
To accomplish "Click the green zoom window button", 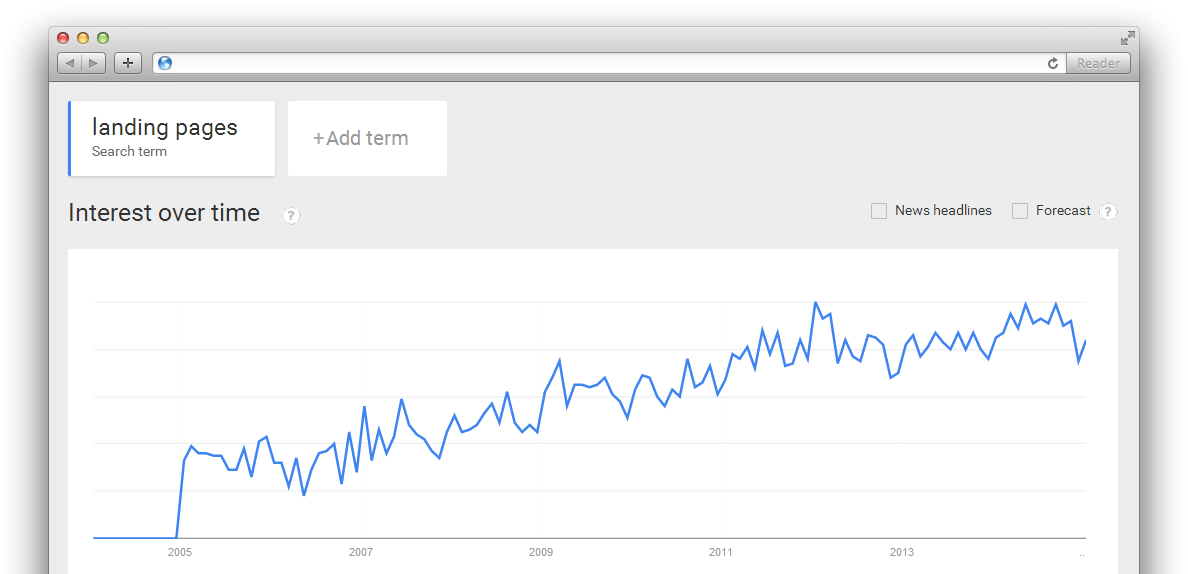I will [103, 38].
